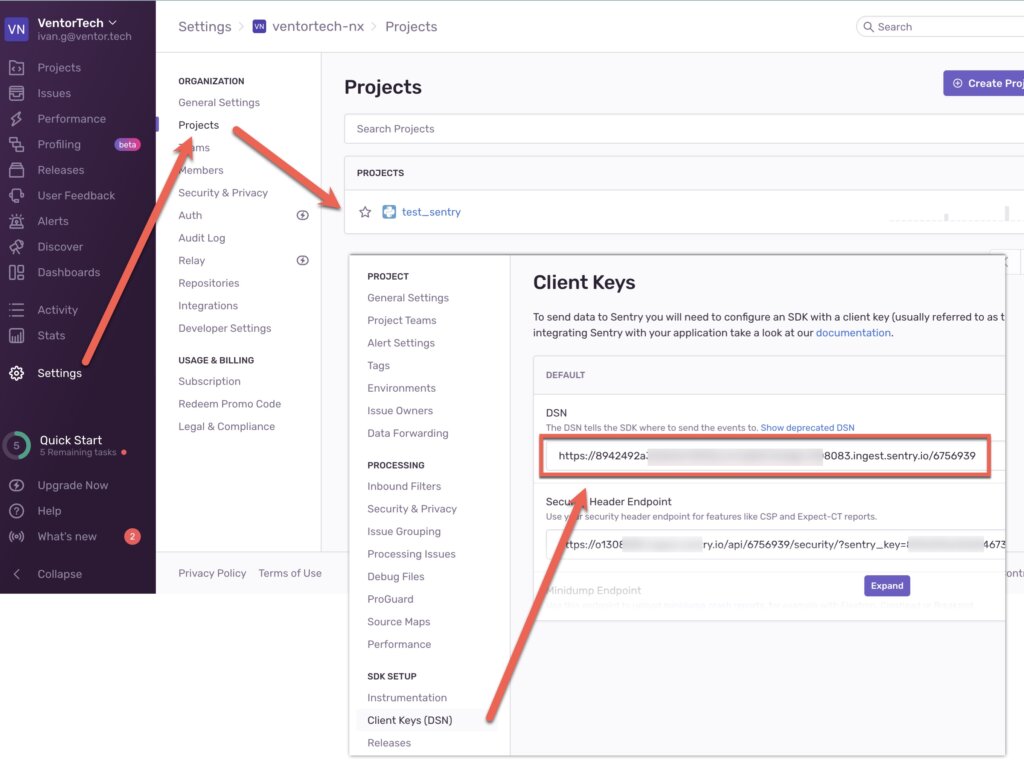Star the test_sentry project
The height and width of the screenshot is (760, 1024).
365,212
